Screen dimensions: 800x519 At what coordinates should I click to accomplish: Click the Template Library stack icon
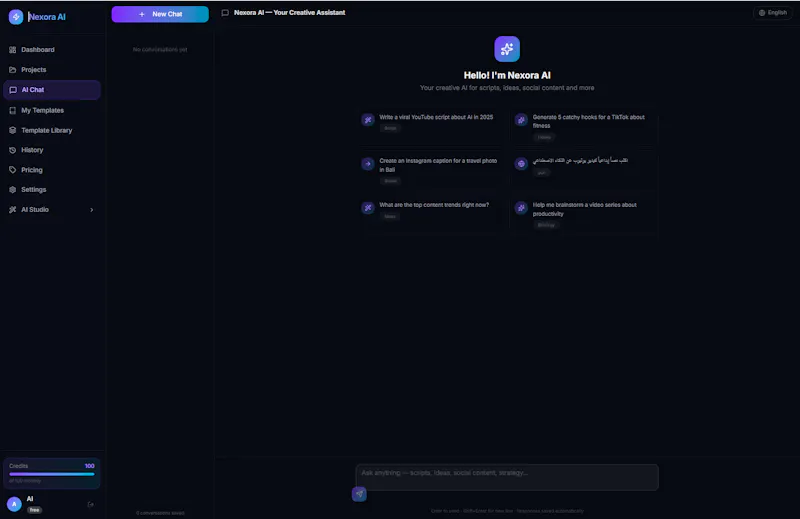pyautogui.click(x=13, y=130)
